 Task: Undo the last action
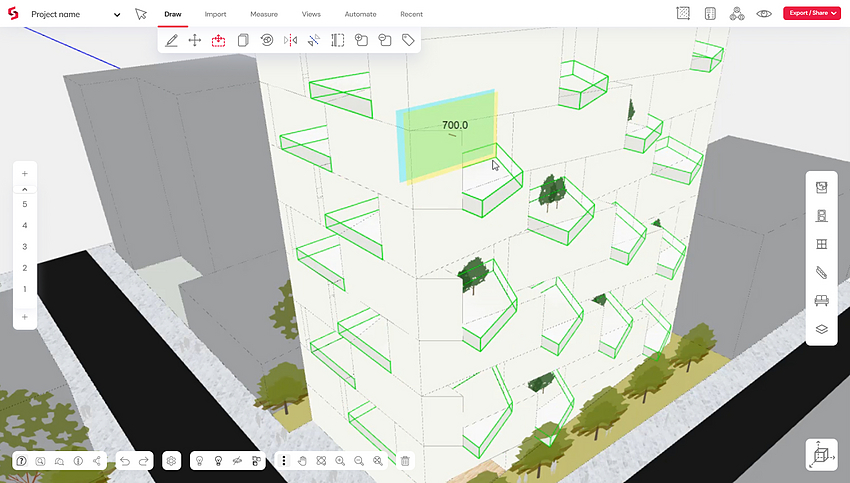pos(125,461)
